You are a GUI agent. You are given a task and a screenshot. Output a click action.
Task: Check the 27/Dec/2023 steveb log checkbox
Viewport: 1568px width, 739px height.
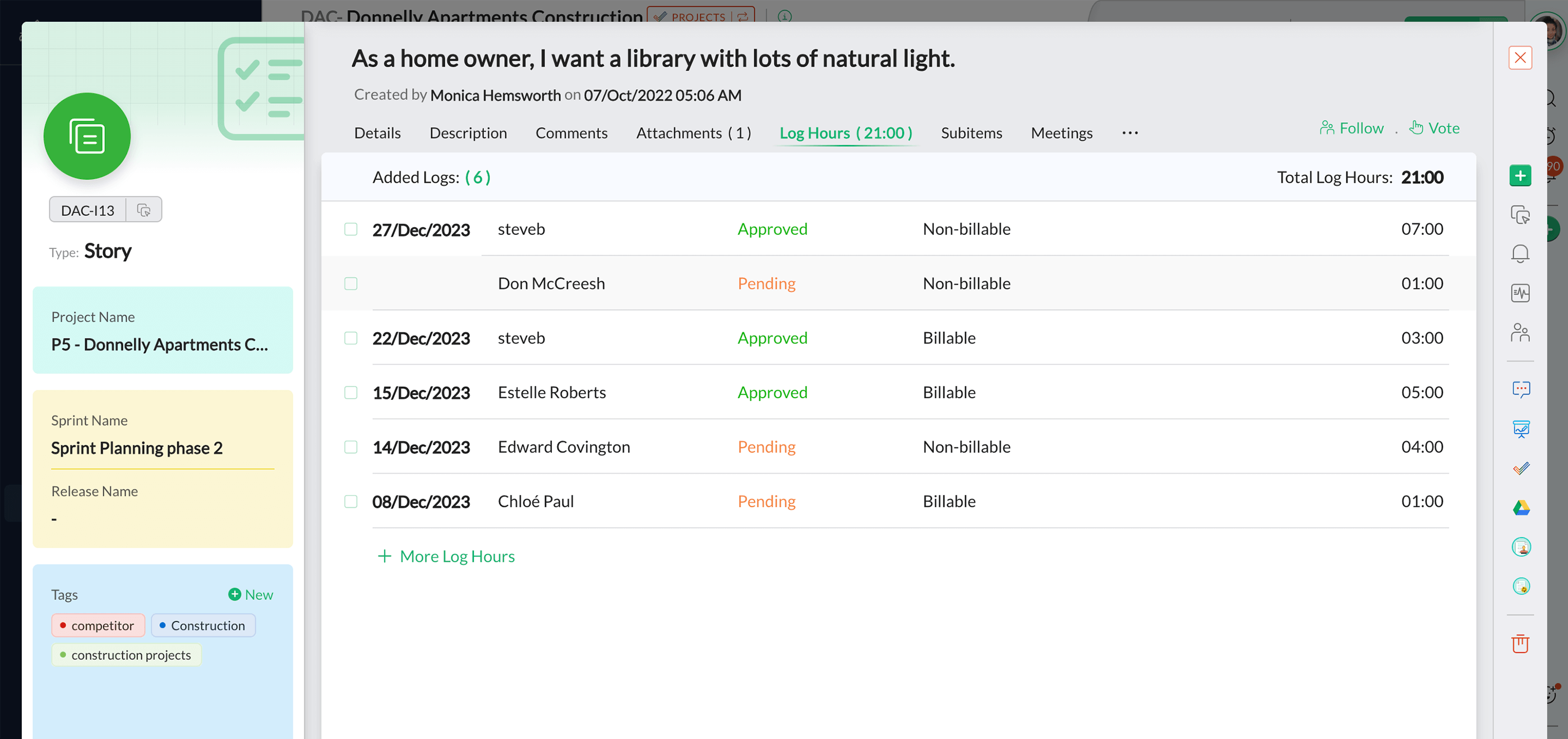[351, 229]
